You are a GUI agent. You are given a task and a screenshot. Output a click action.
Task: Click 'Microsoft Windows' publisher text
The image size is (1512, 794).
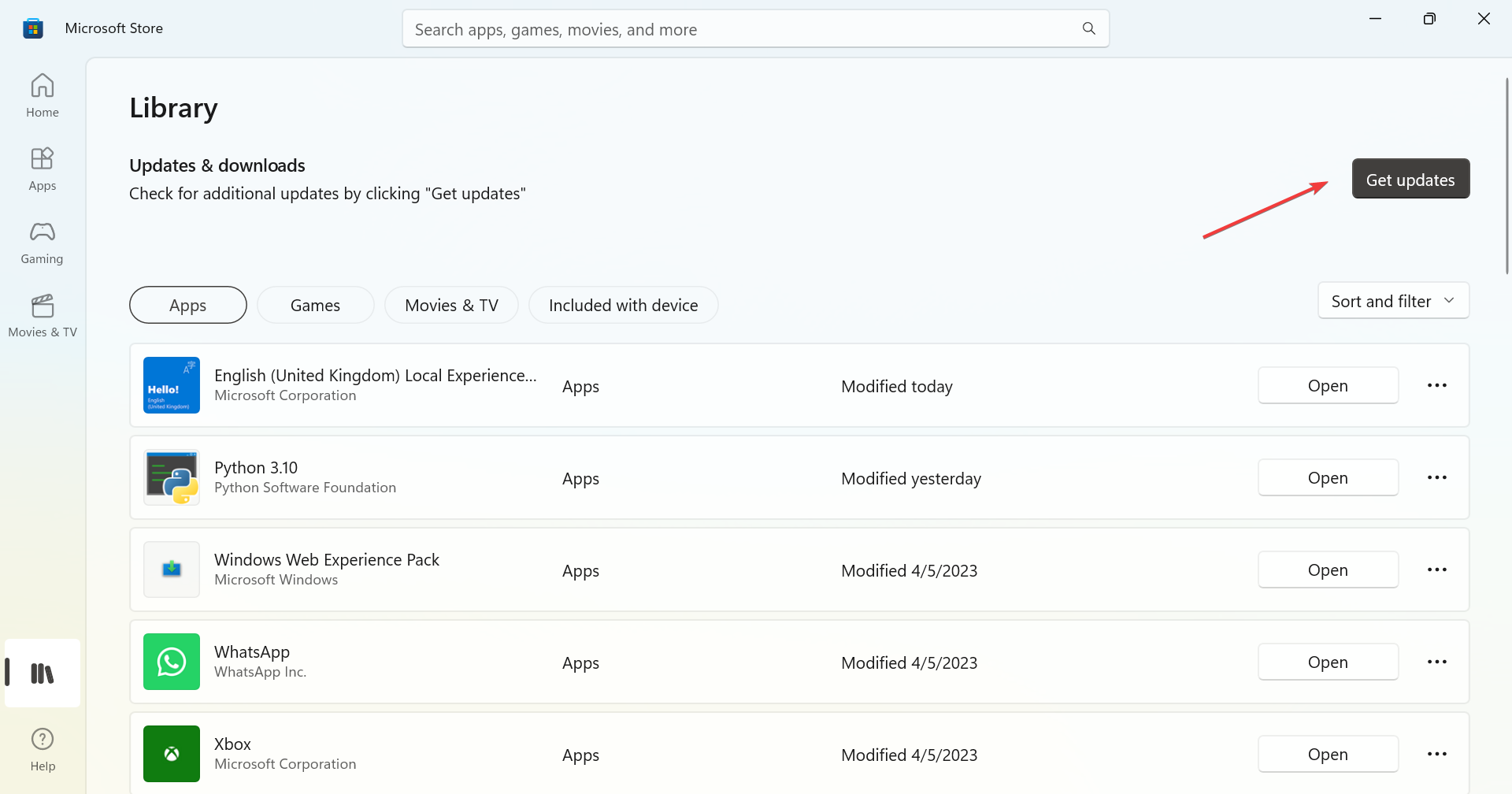pyautogui.click(x=276, y=580)
